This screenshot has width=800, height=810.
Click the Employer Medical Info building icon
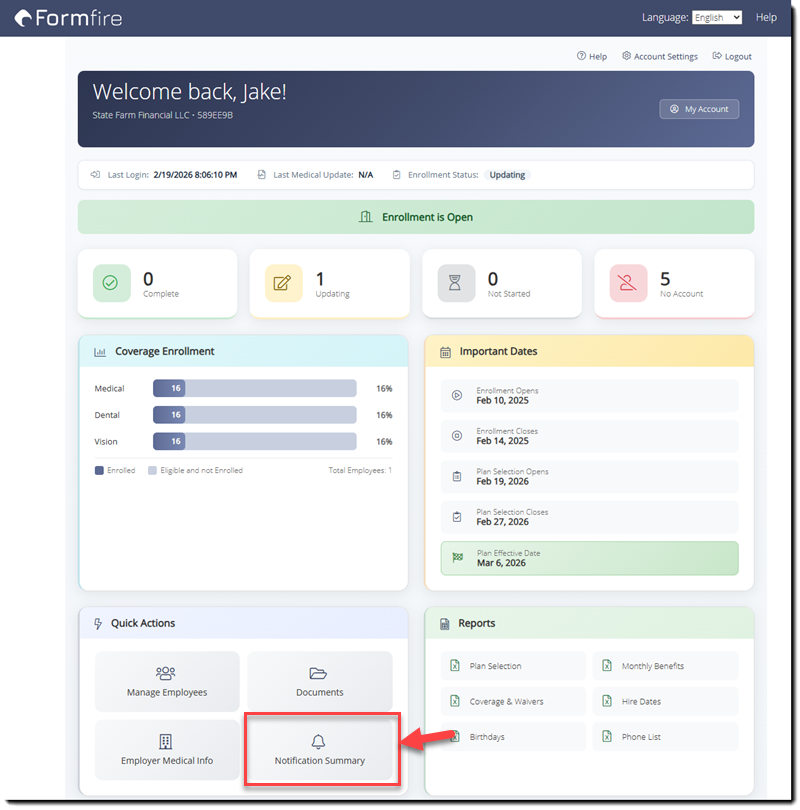coord(166,742)
